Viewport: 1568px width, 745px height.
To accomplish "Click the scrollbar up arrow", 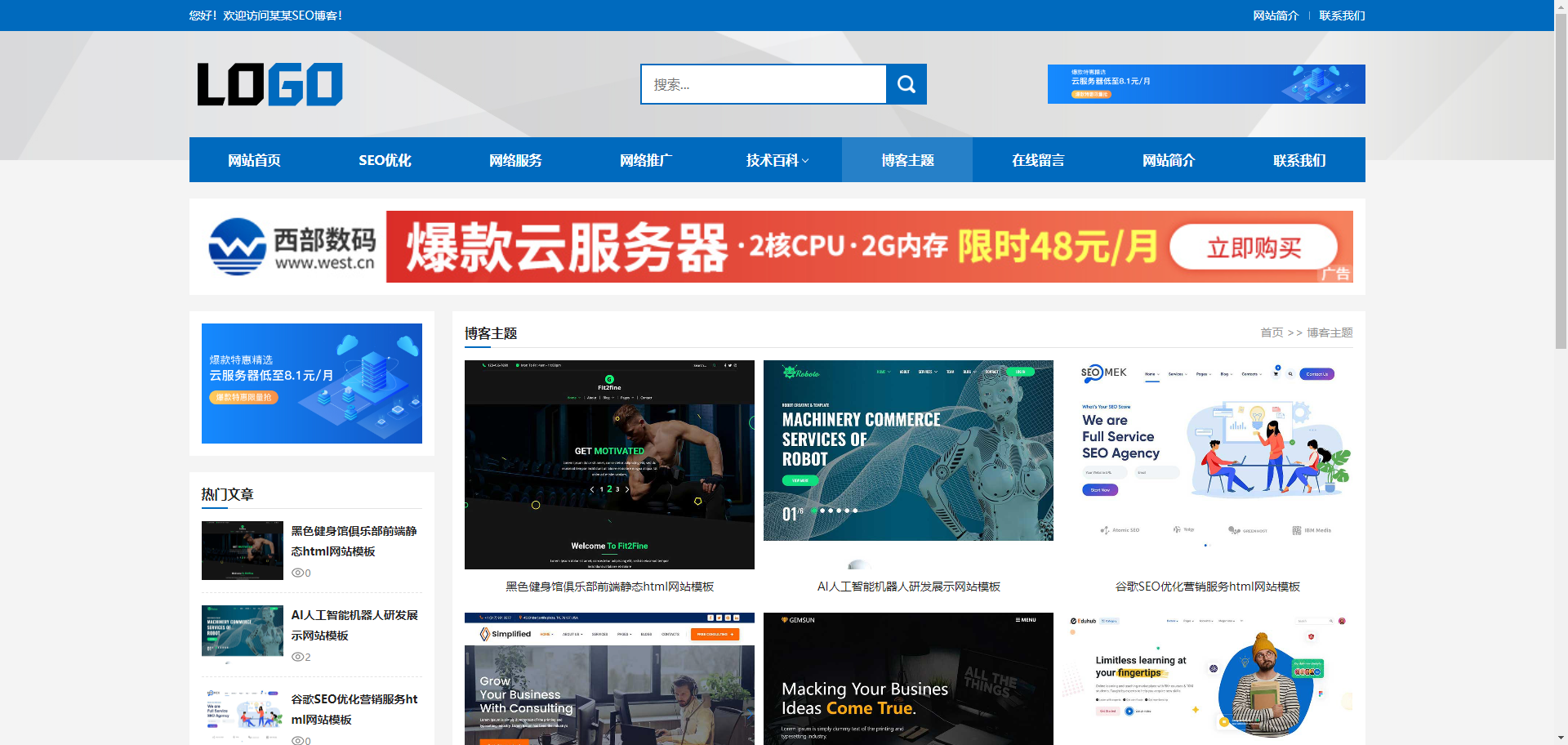I will pos(1561,5).
